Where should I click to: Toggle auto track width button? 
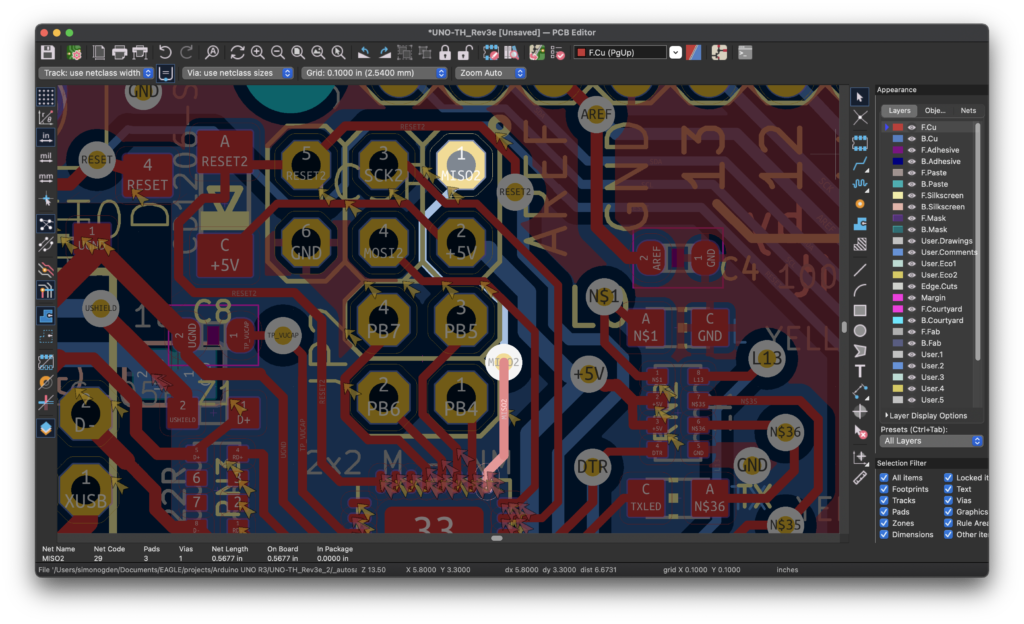[166, 73]
